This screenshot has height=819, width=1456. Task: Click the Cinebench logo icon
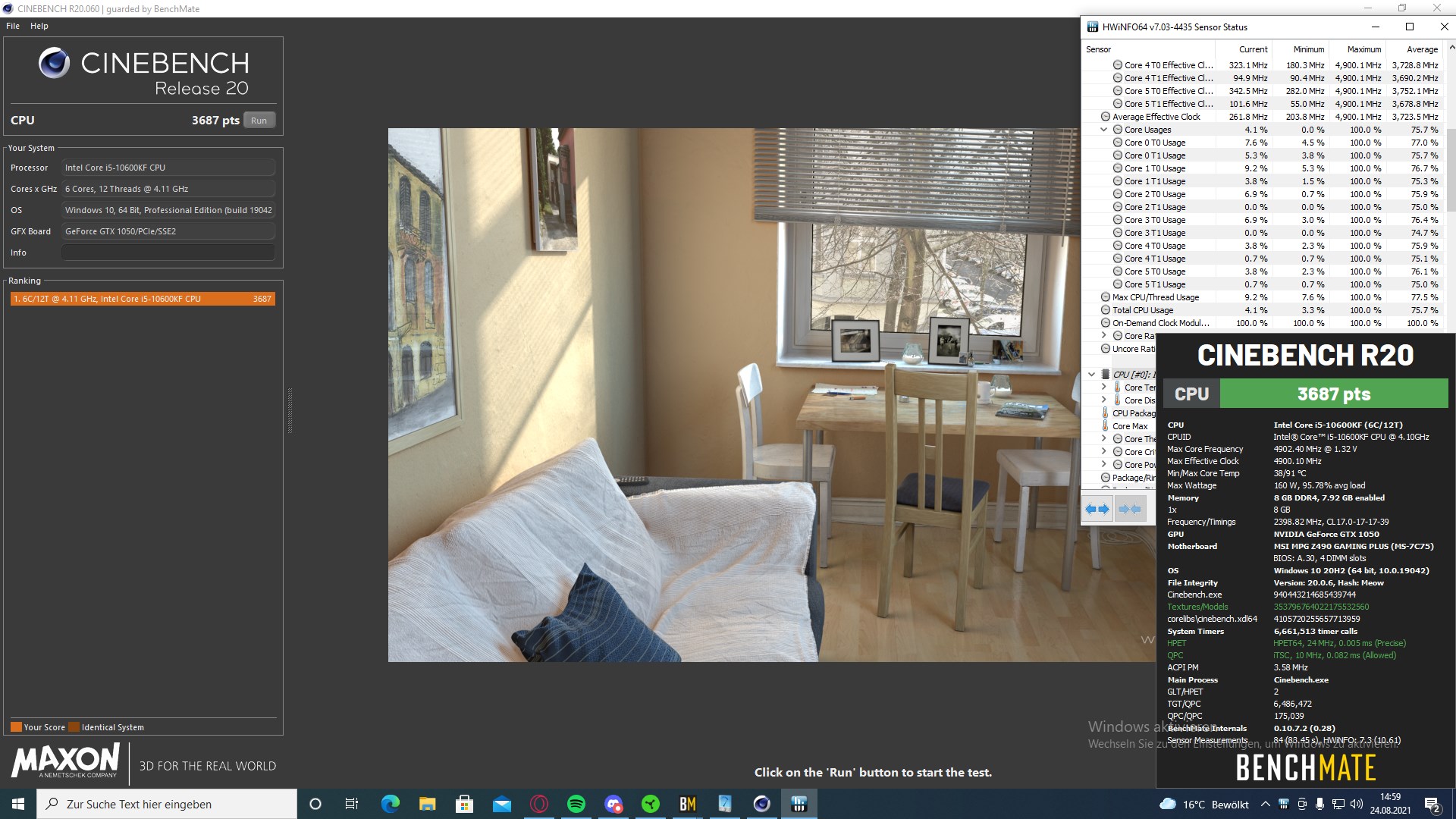(54, 63)
